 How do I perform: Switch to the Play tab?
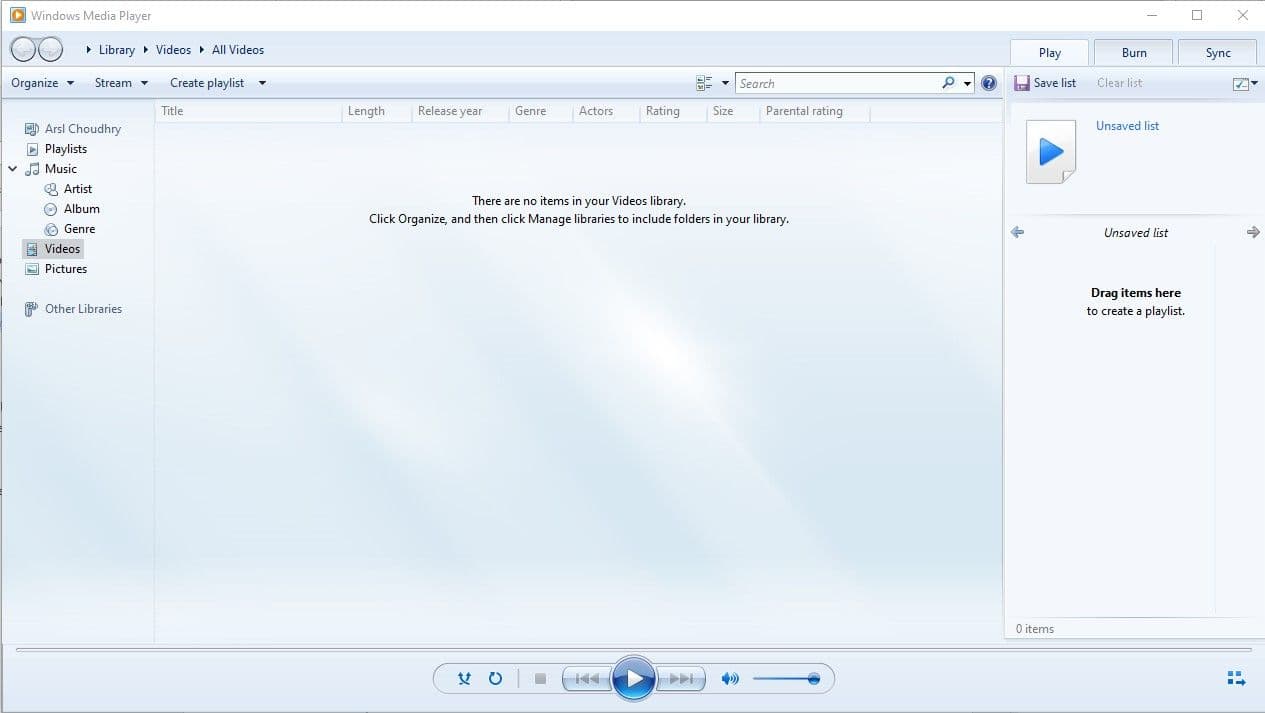click(1049, 53)
